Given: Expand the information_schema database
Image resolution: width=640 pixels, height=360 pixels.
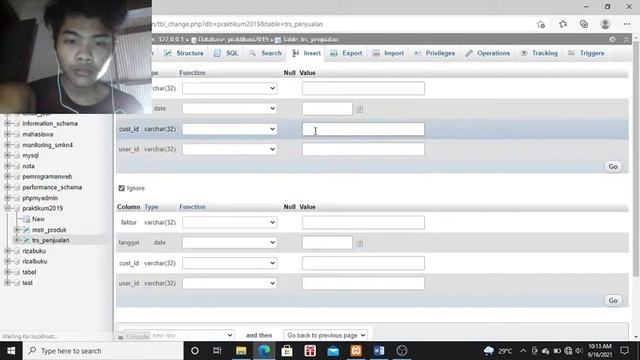Looking at the screenshot, I should (x=7, y=123).
